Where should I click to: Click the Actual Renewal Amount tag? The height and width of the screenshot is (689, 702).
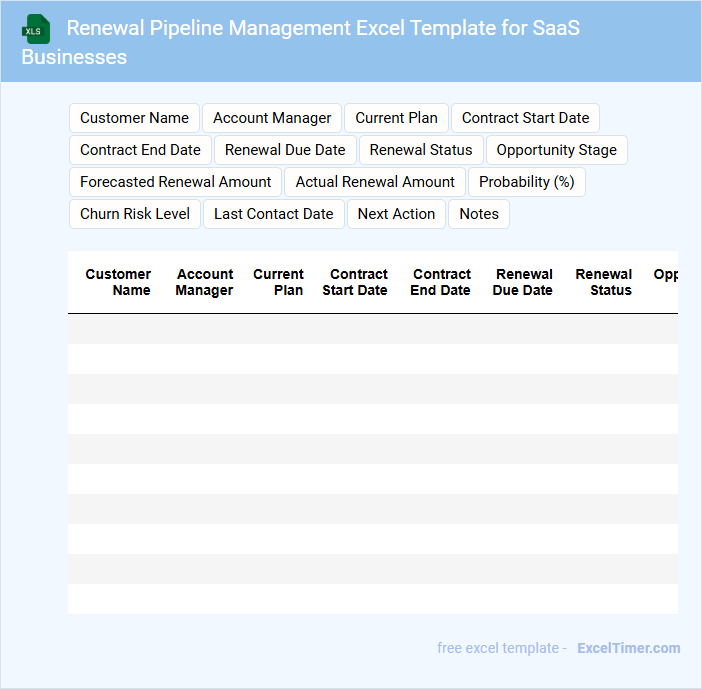(375, 182)
